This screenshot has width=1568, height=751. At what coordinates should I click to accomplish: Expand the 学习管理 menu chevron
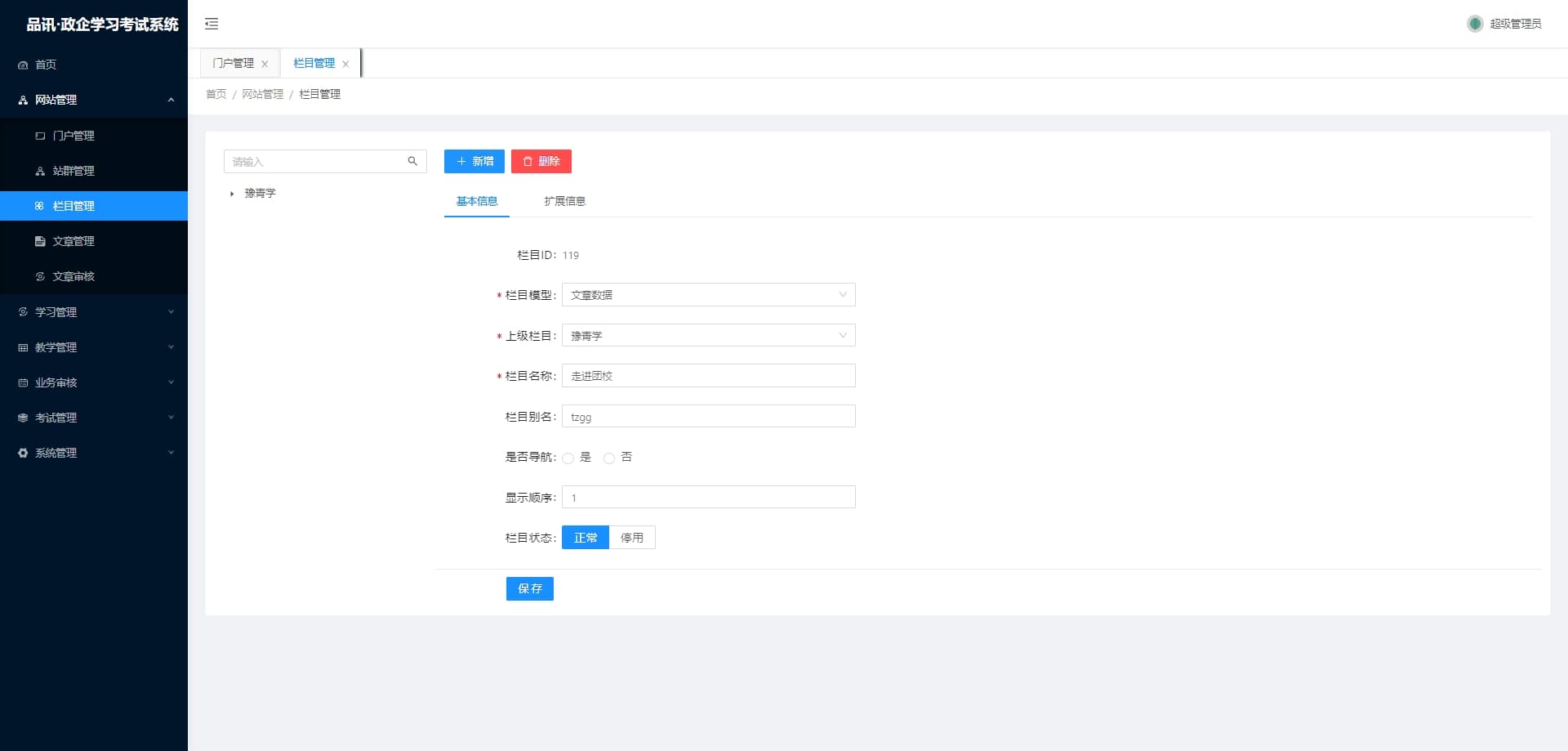click(x=171, y=312)
